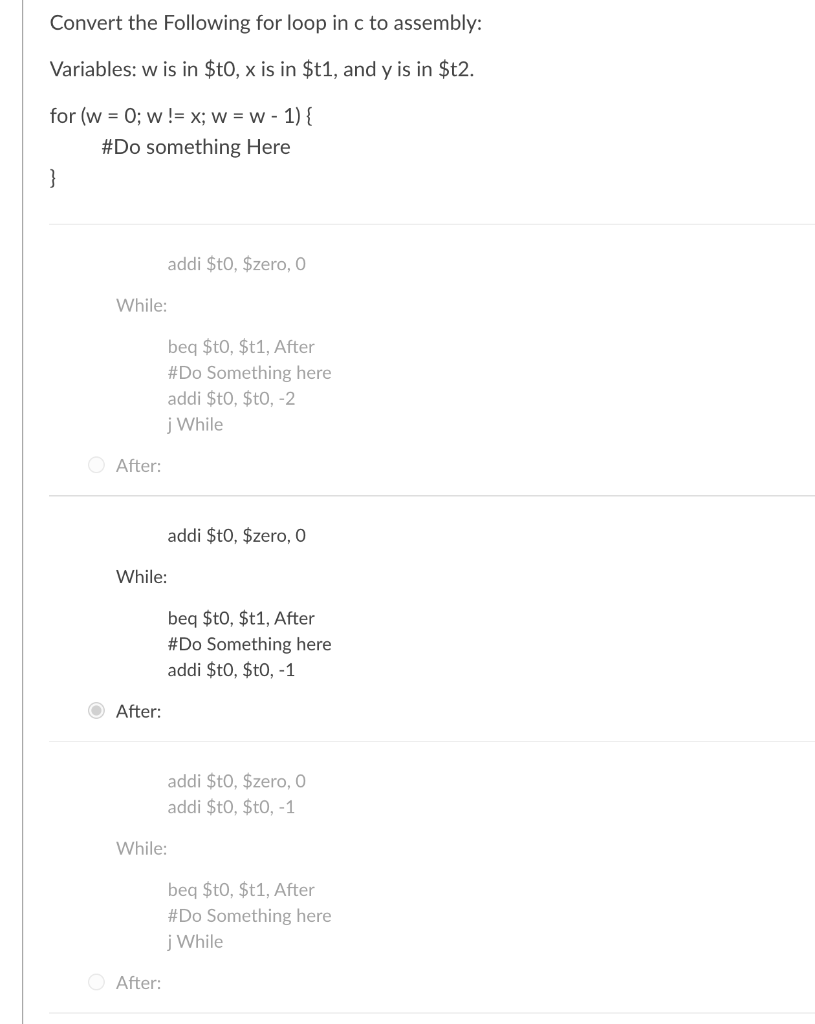
Task: Click the third answer starting with two addi lines
Action: click(300, 860)
